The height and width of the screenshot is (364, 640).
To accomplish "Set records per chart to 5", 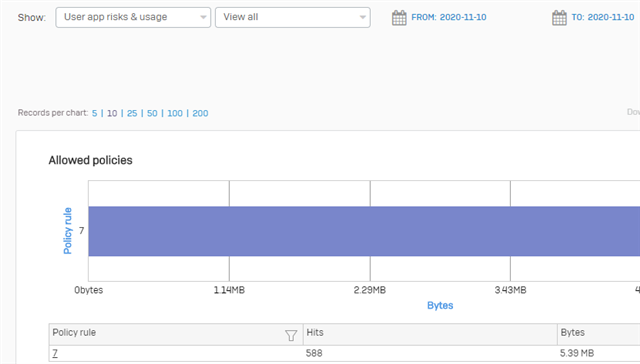I will pos(94,113).
